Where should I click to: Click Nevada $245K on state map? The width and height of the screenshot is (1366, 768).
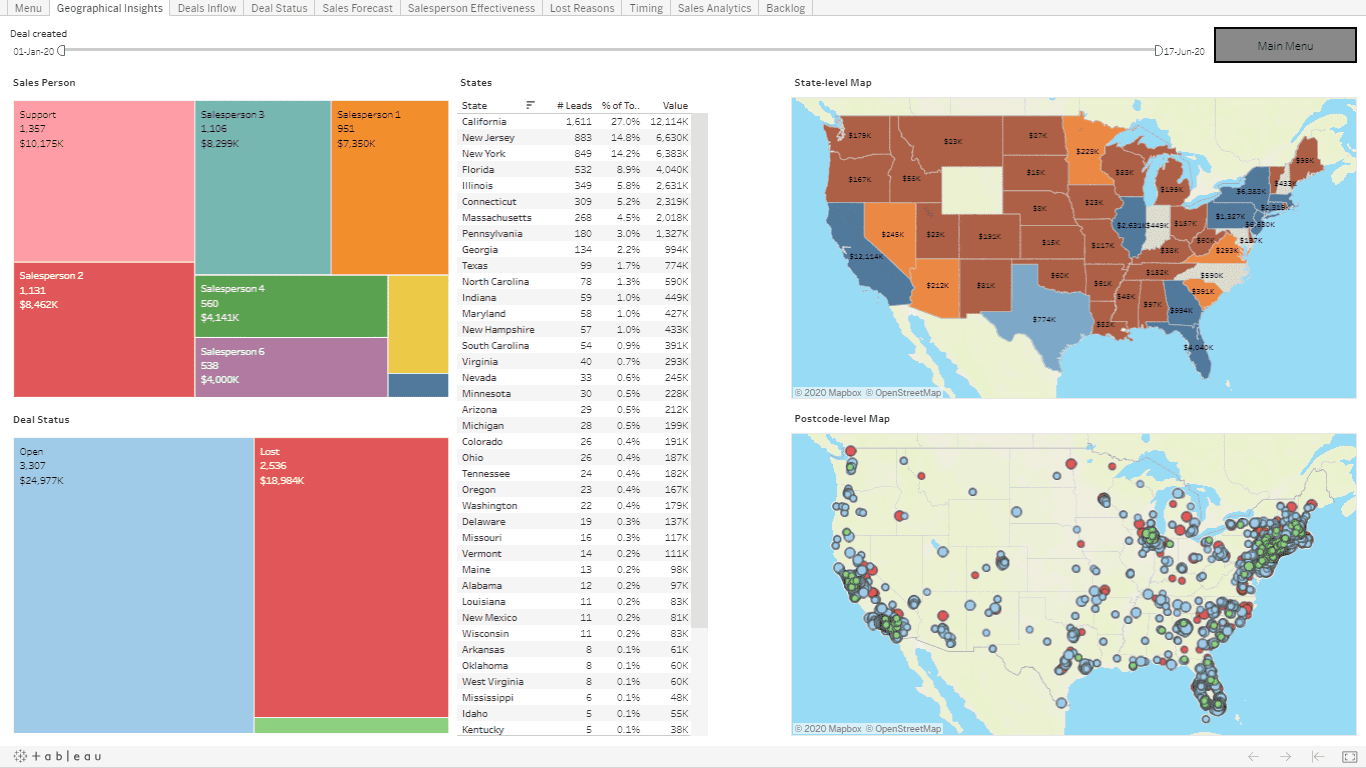pyautogui.click(x=892, y=234)
